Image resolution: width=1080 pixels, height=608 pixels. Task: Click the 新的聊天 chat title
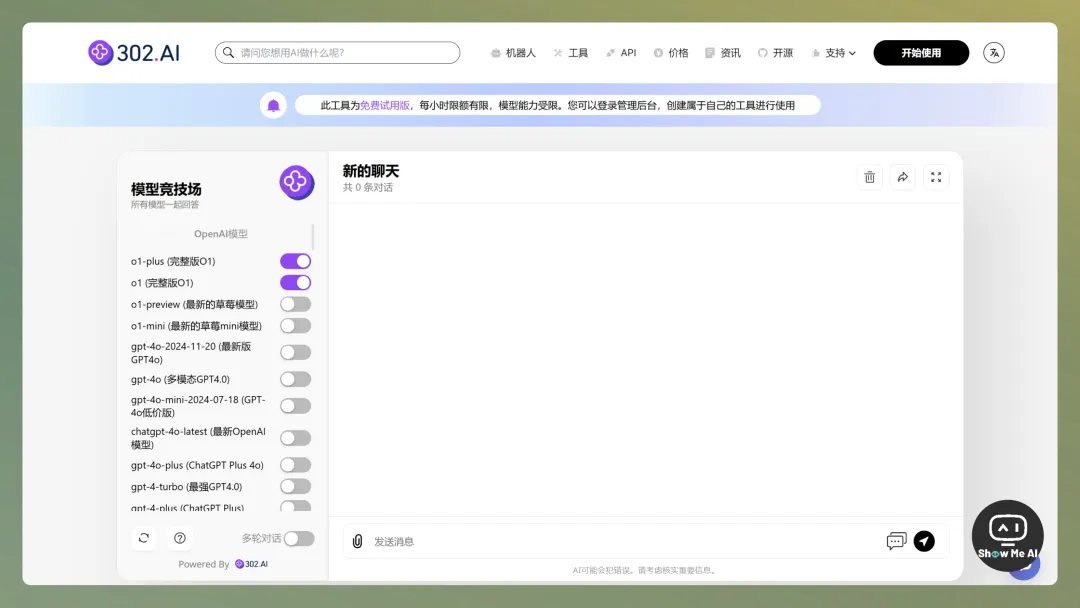tap(371, 171)
